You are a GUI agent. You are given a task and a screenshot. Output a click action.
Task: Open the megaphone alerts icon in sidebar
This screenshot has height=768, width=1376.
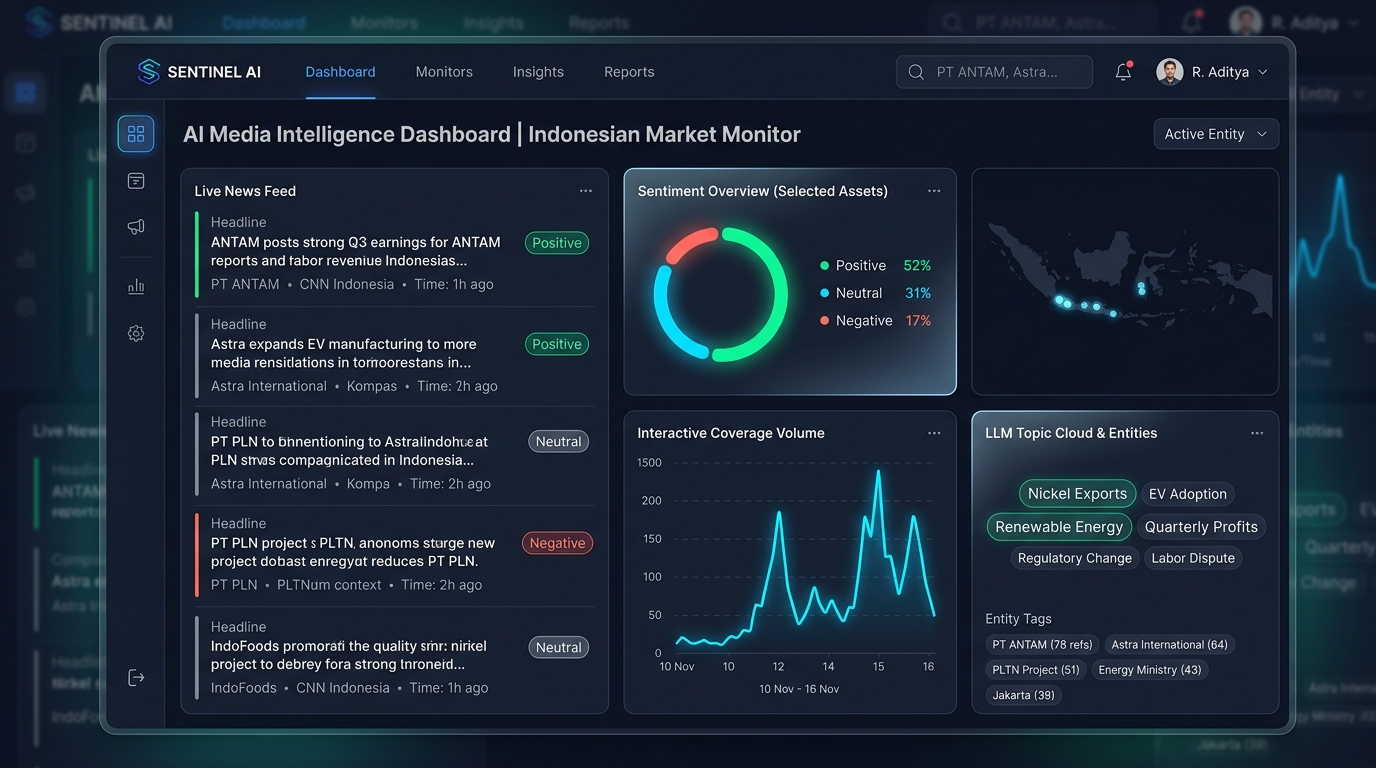tap(136, 227)
